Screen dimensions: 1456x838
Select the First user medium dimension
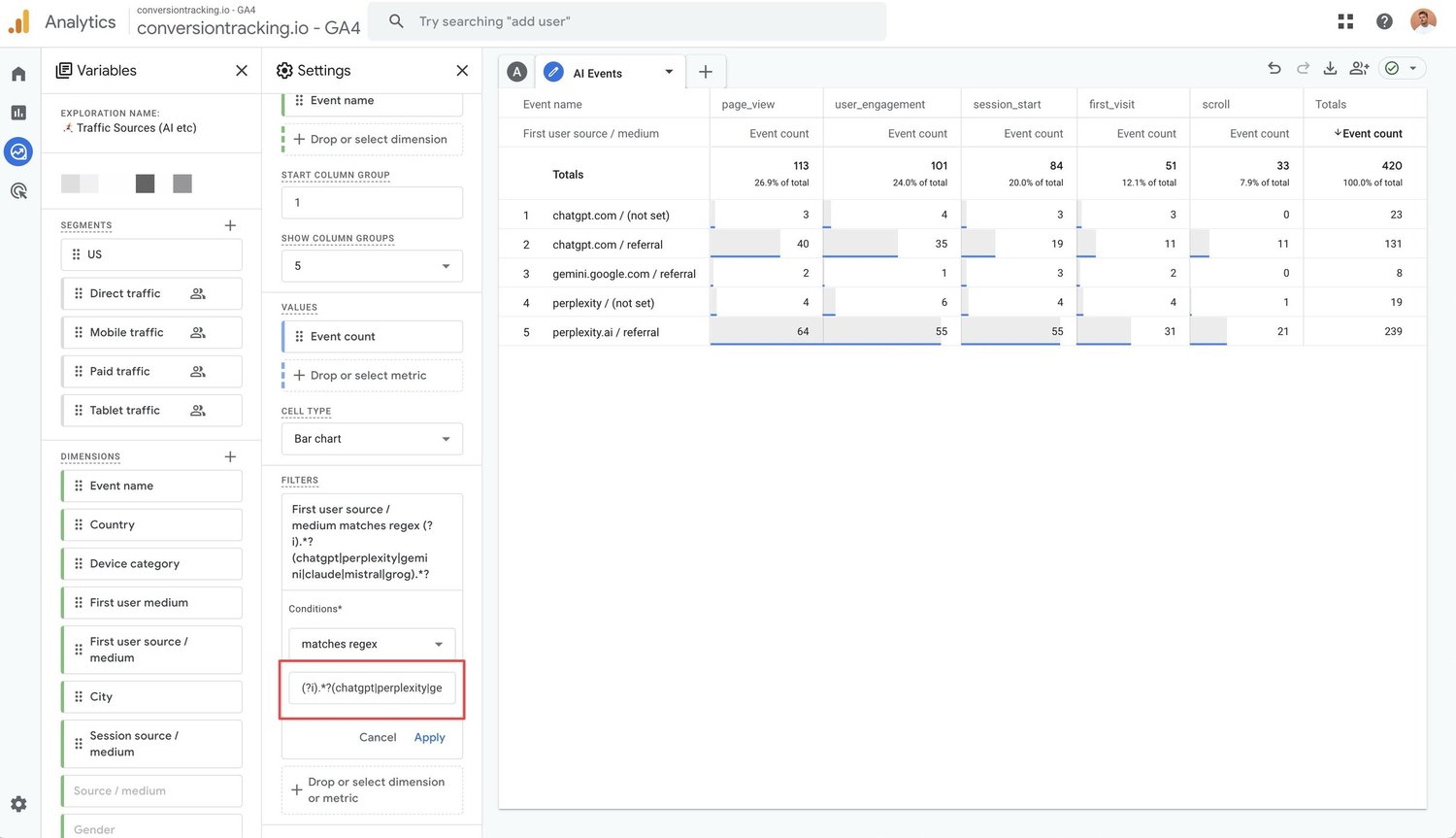pyautogui.click(x=151, y=602)
